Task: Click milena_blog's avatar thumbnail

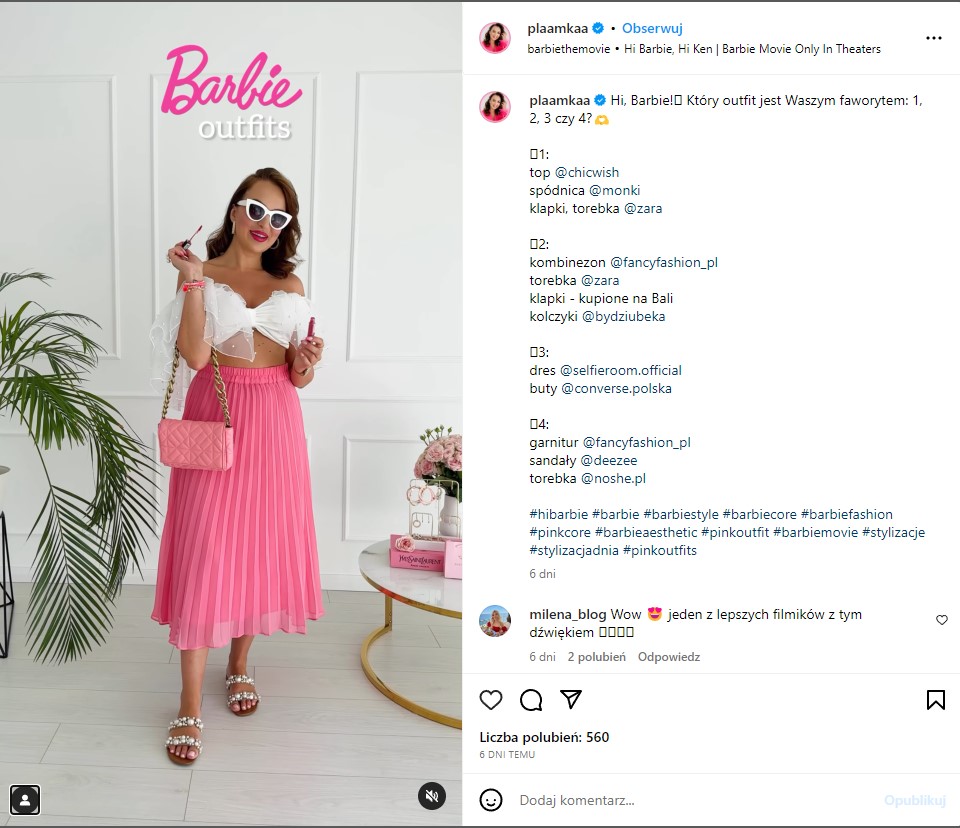Action: click(x=495, y=621)
